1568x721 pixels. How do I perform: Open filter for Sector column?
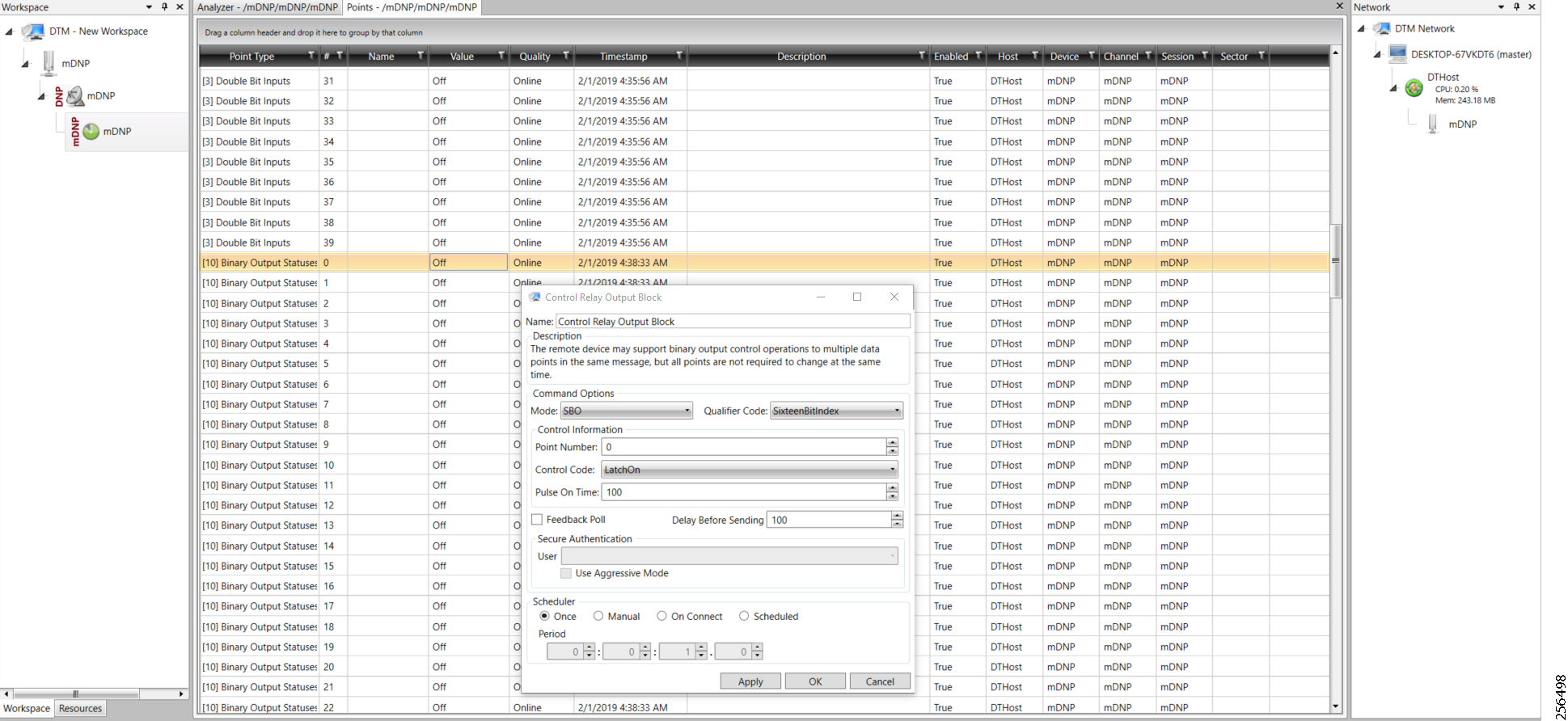(1262, 56)
